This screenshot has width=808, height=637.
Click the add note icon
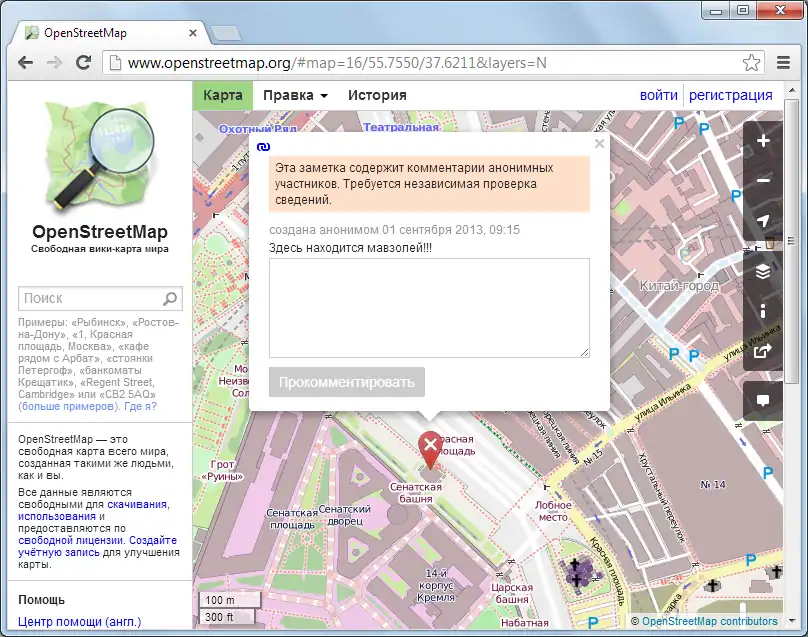764,400
